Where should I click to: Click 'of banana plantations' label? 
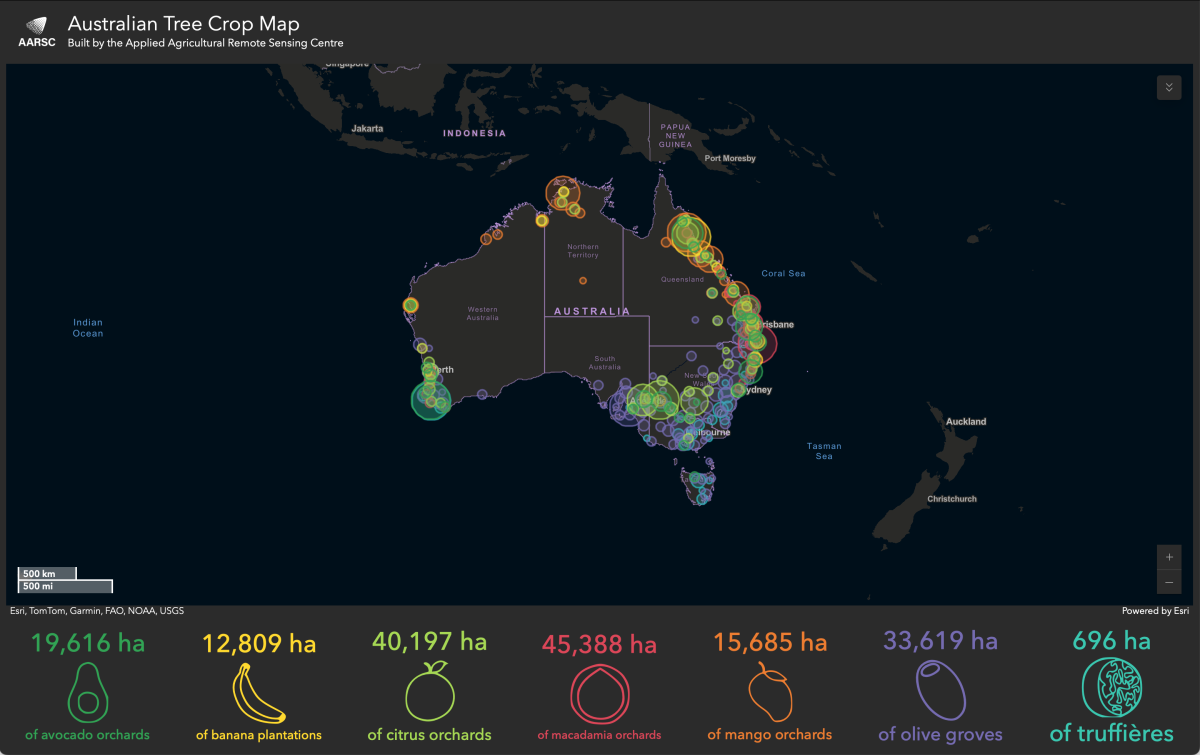[259, 735]
